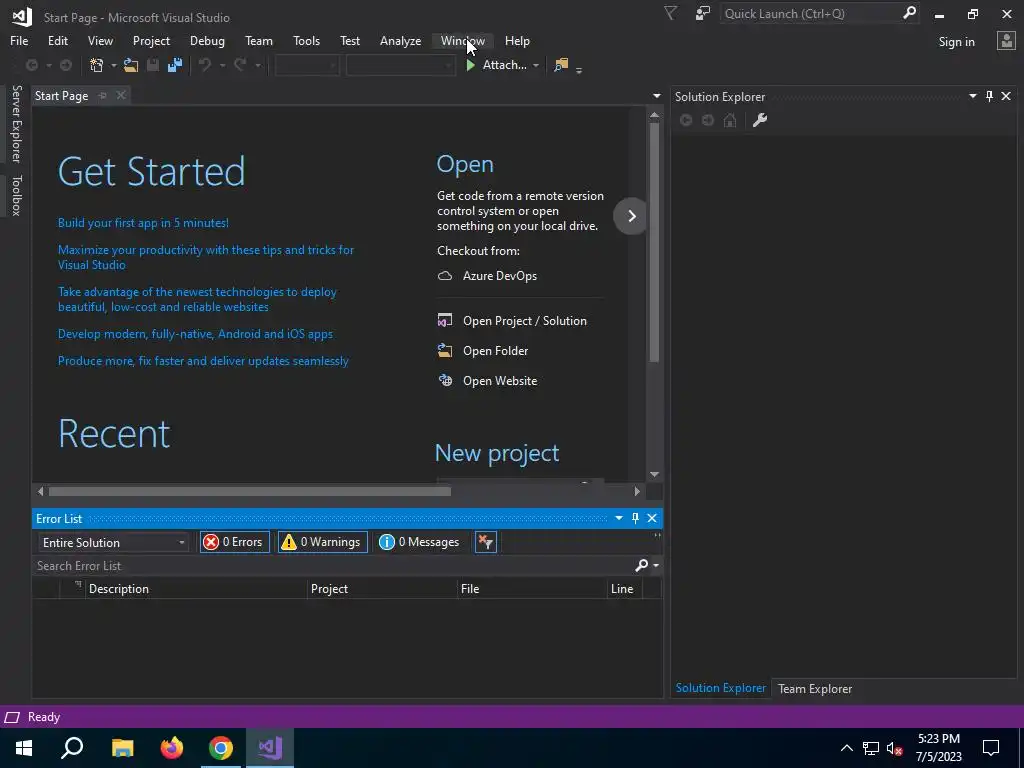Toggle the 0 Errors filter
Image resolution: width=1024 pixels, height=768 pixels.
click(234, 542)
